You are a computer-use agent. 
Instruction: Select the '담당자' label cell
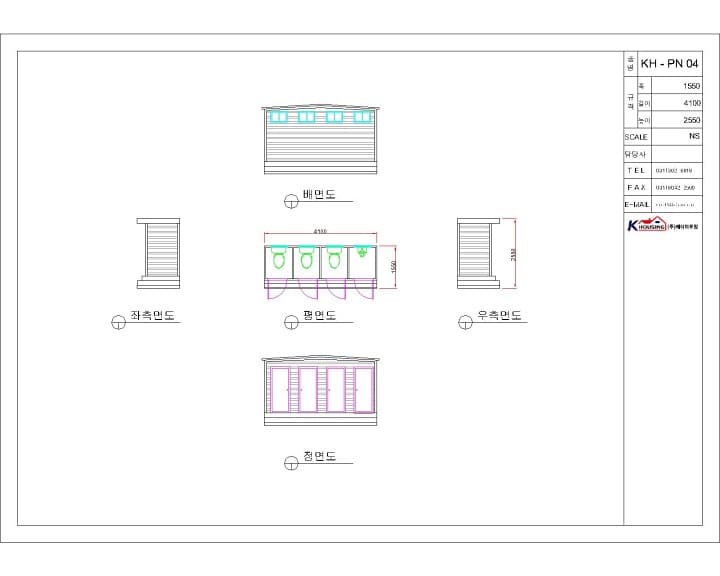[x=635, y=154]
